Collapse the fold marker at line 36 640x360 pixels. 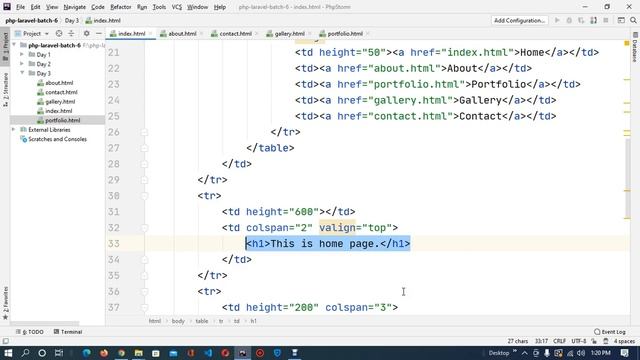tap(144, 291)
